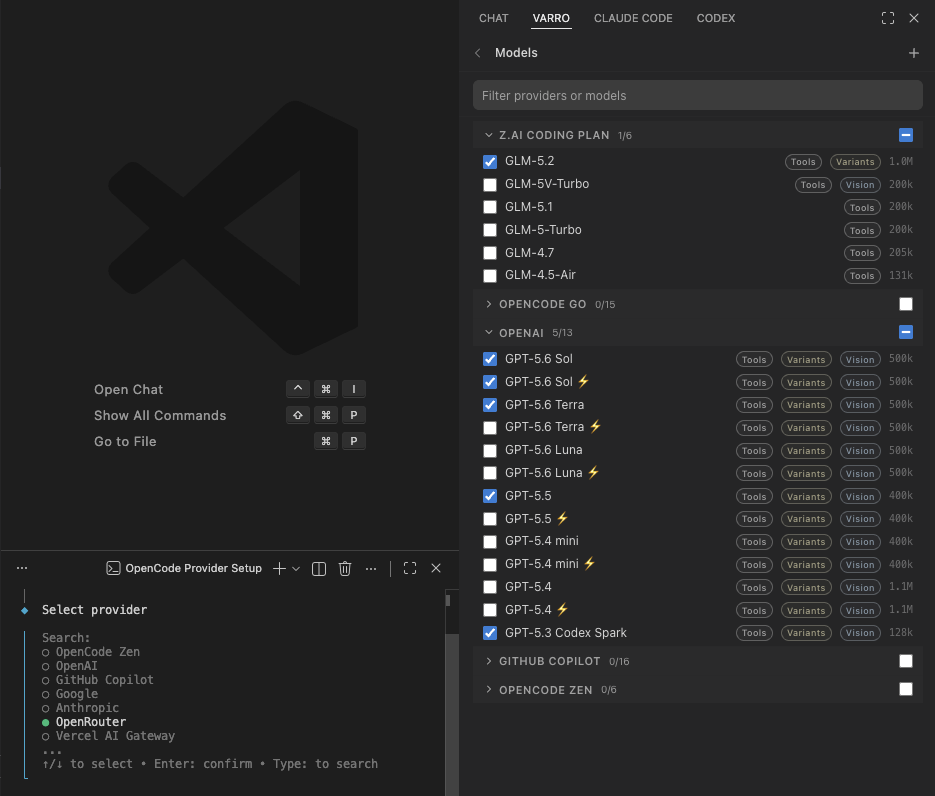Close the terminal panel
Screen dimensions: 935x796
(436, 569)
